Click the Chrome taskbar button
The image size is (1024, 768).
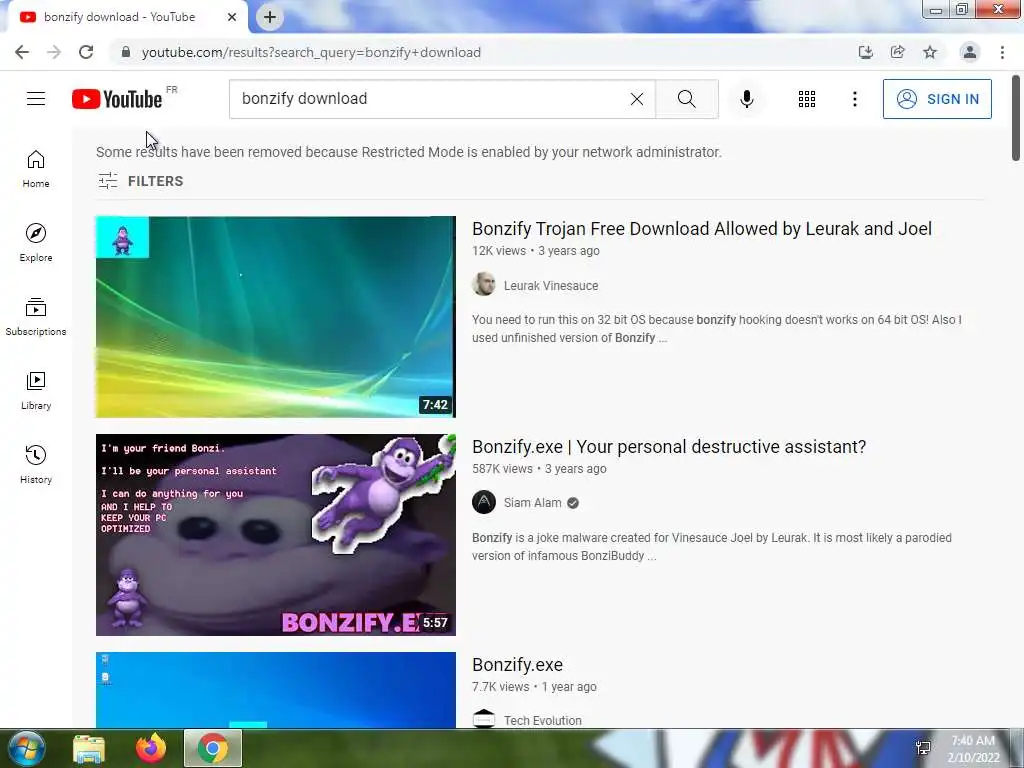(x=213, y=748)
